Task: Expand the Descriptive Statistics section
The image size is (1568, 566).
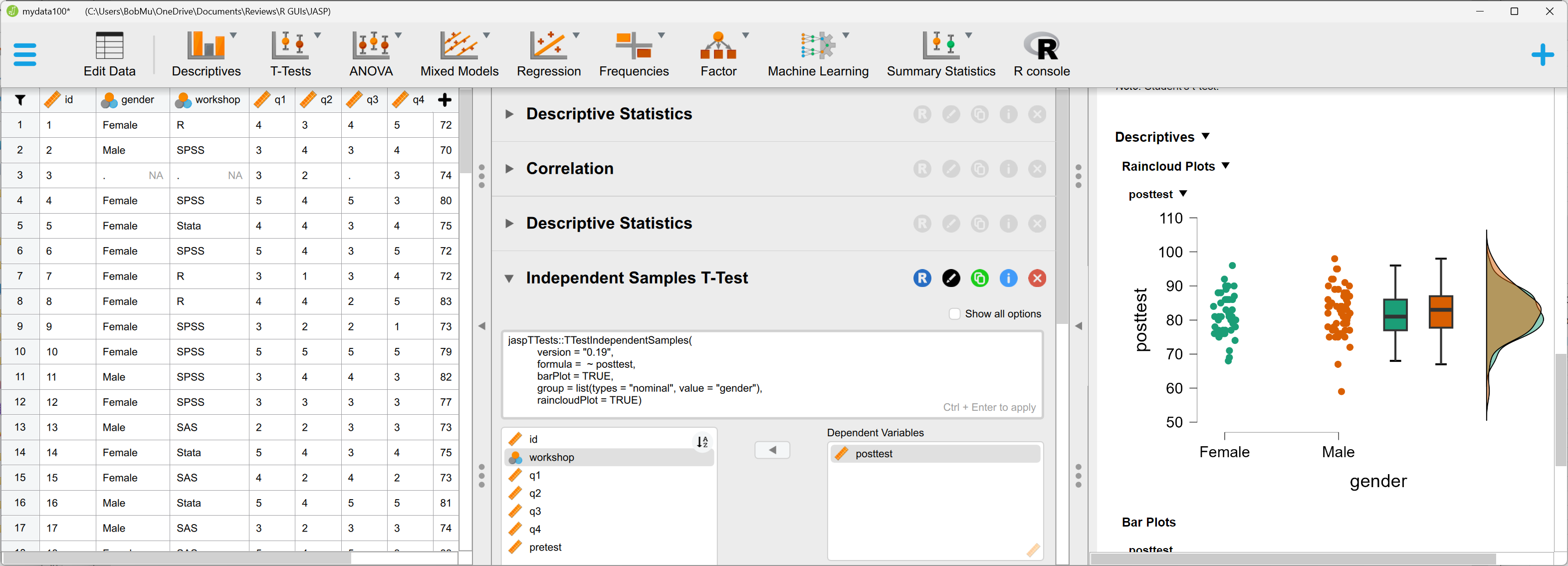Action: point(509,113)
